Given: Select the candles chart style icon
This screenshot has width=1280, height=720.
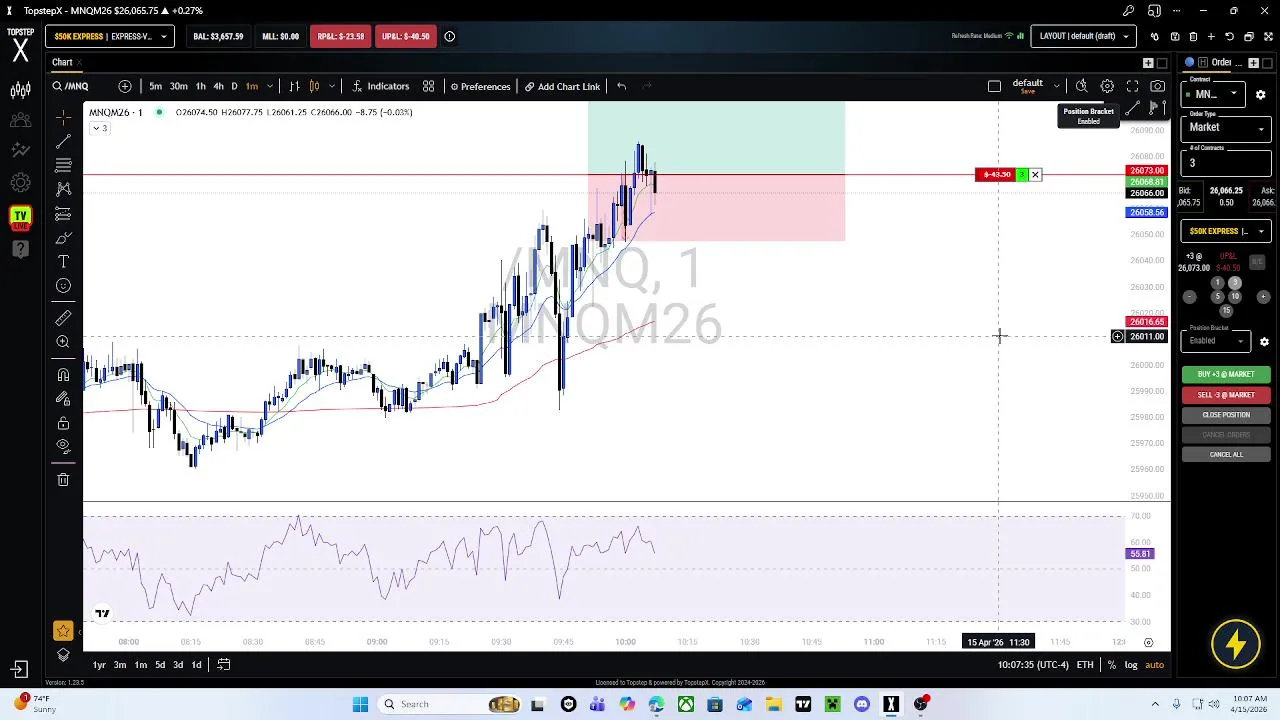Looking at the screenshot, I should click(x=314, y=86).
